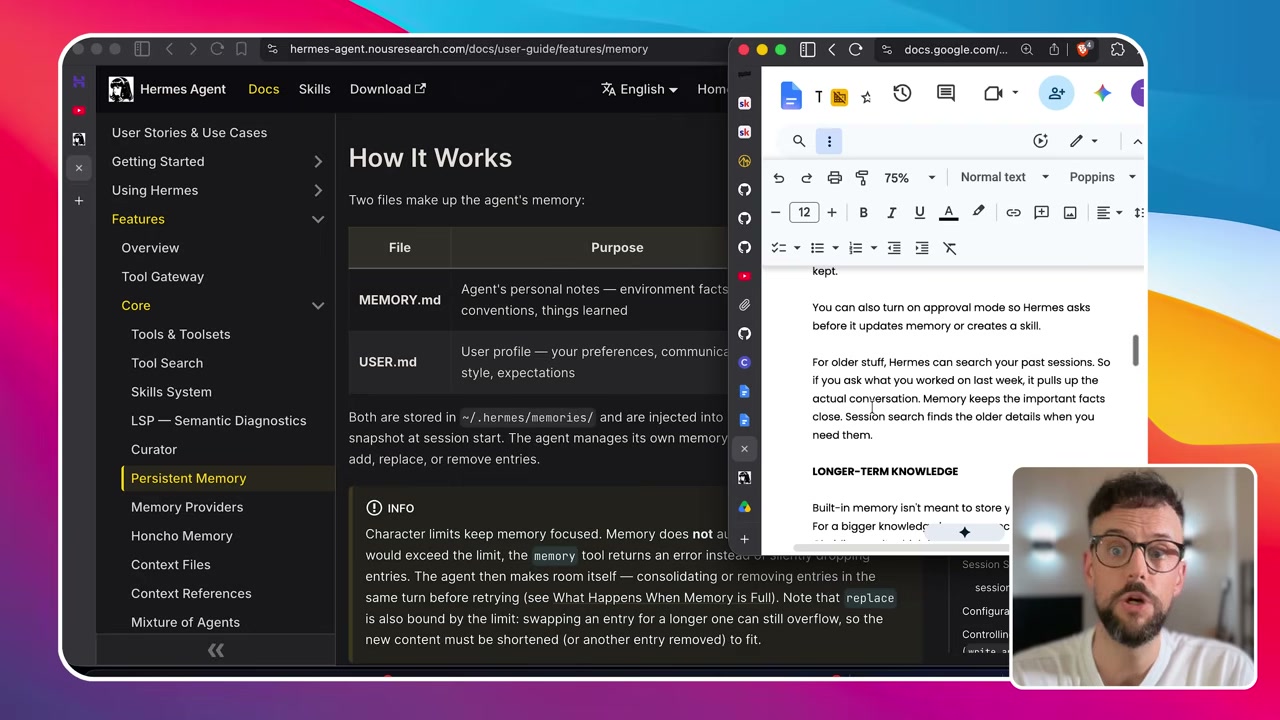The image size is (1280, 720).
Task: Open the English language dropdown
Action: coord(639,89)
